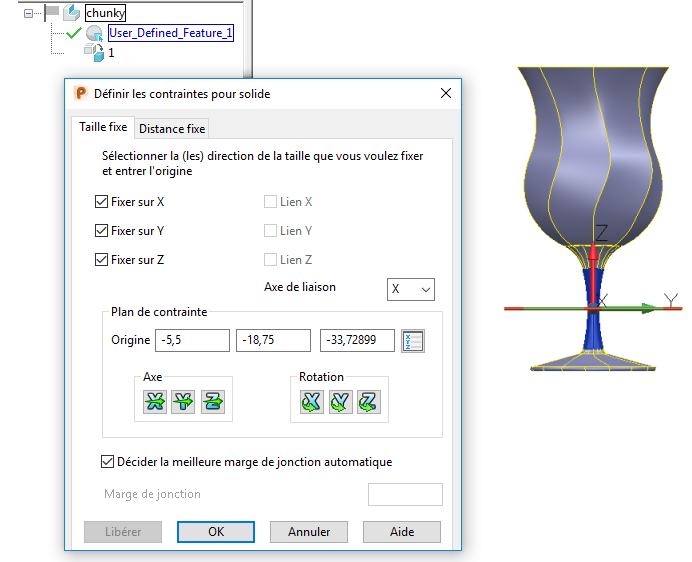
Task: Click the green Y axis arrow on model
Action: (x=627, y=308)
